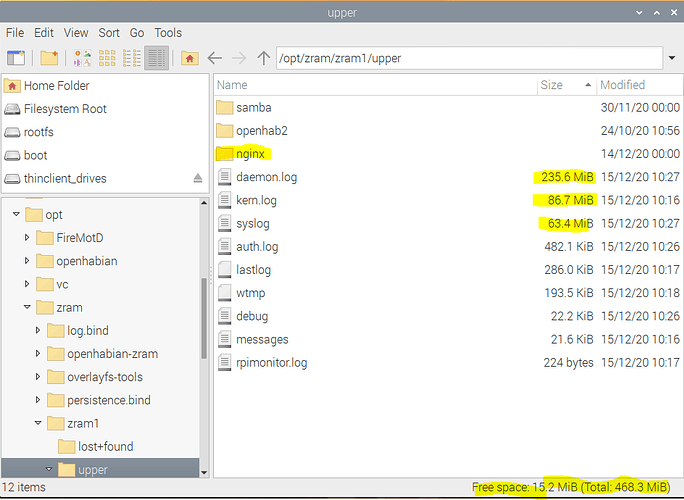Open the Edit menu

(44, 33)
